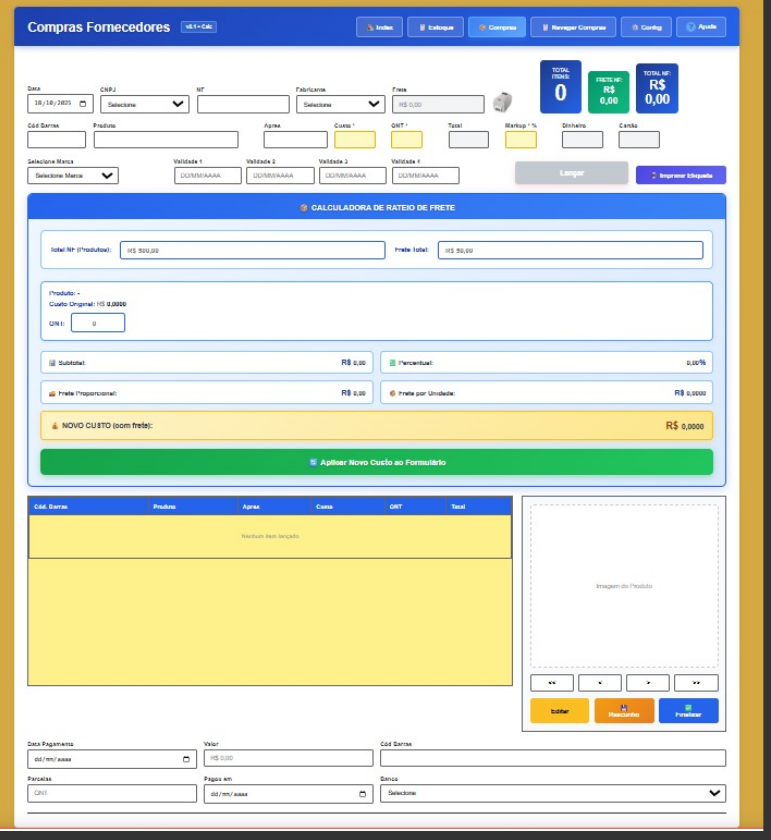The image size is (771, 840).
Task: Show next product image with > arrow
Action: click(648, 683)
